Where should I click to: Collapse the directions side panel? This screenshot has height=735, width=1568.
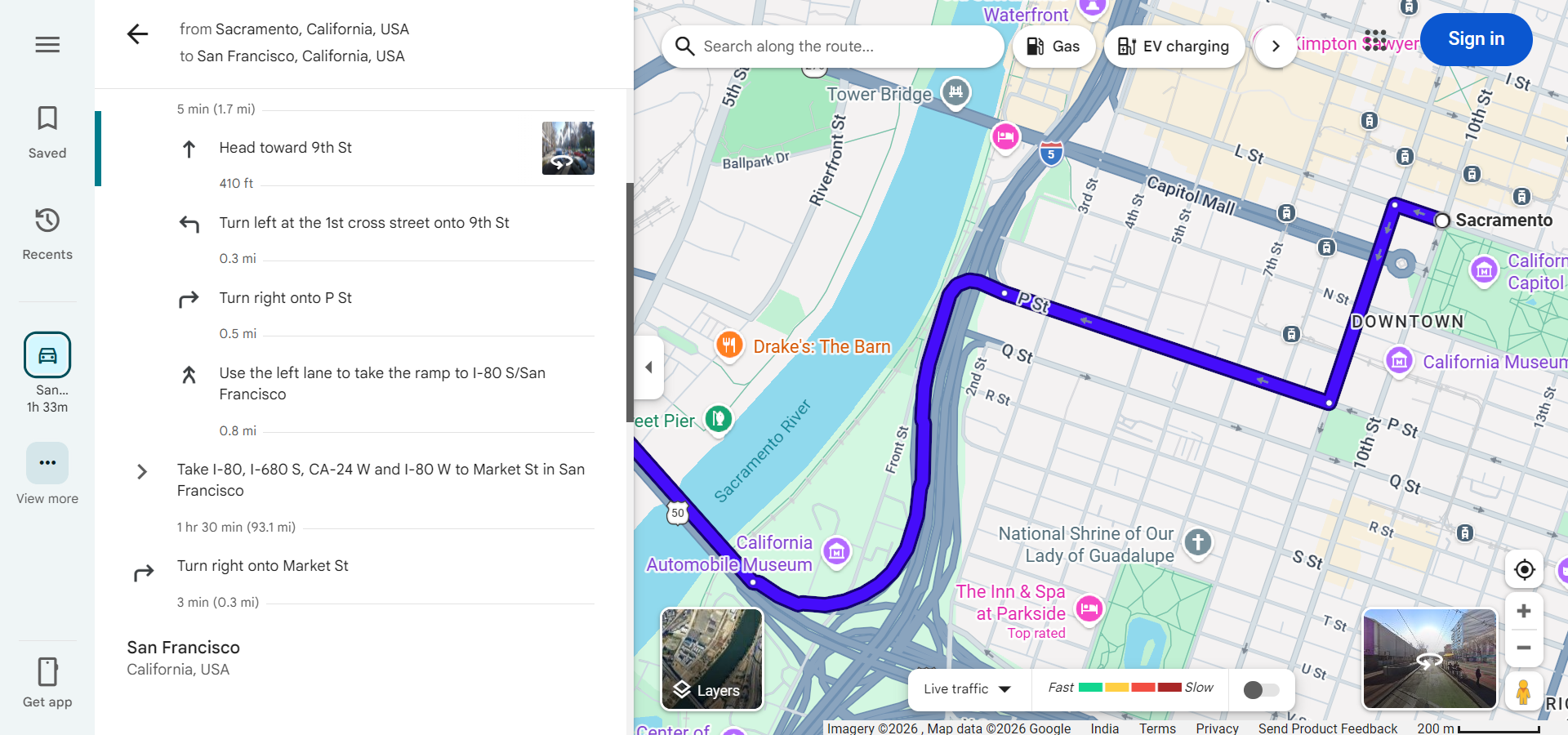tap(648, 367)
